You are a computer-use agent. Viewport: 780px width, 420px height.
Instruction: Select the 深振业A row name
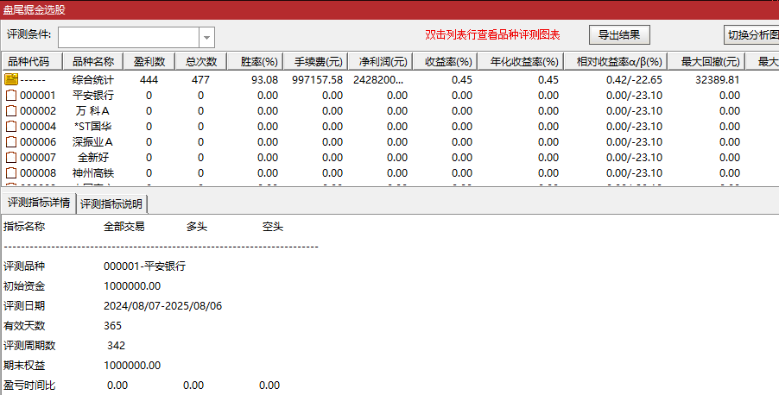pyautogui.click(x=95, y=142)
